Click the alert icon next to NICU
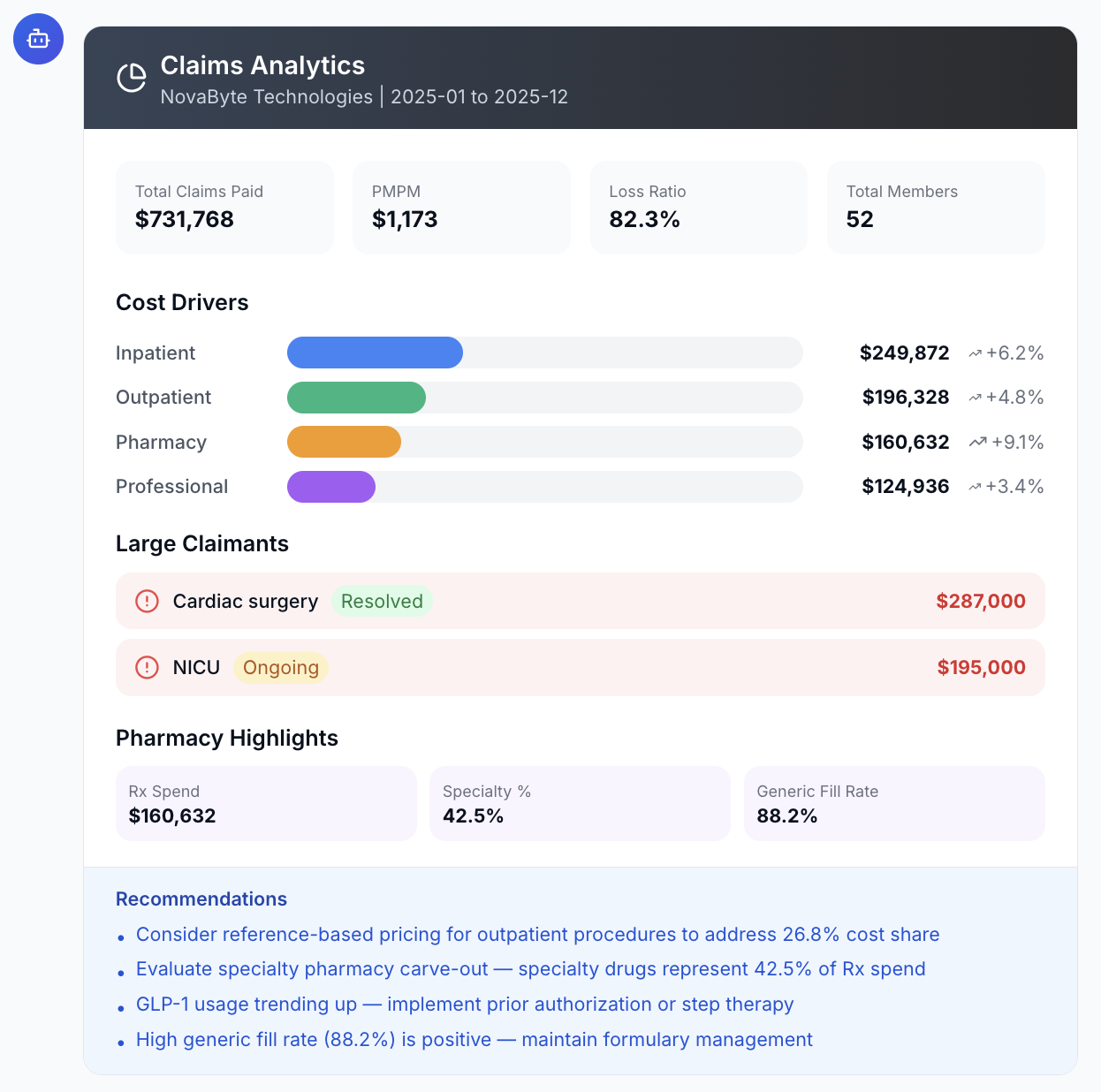Viewport: 1101px width, 1092px height. (147, 668)
